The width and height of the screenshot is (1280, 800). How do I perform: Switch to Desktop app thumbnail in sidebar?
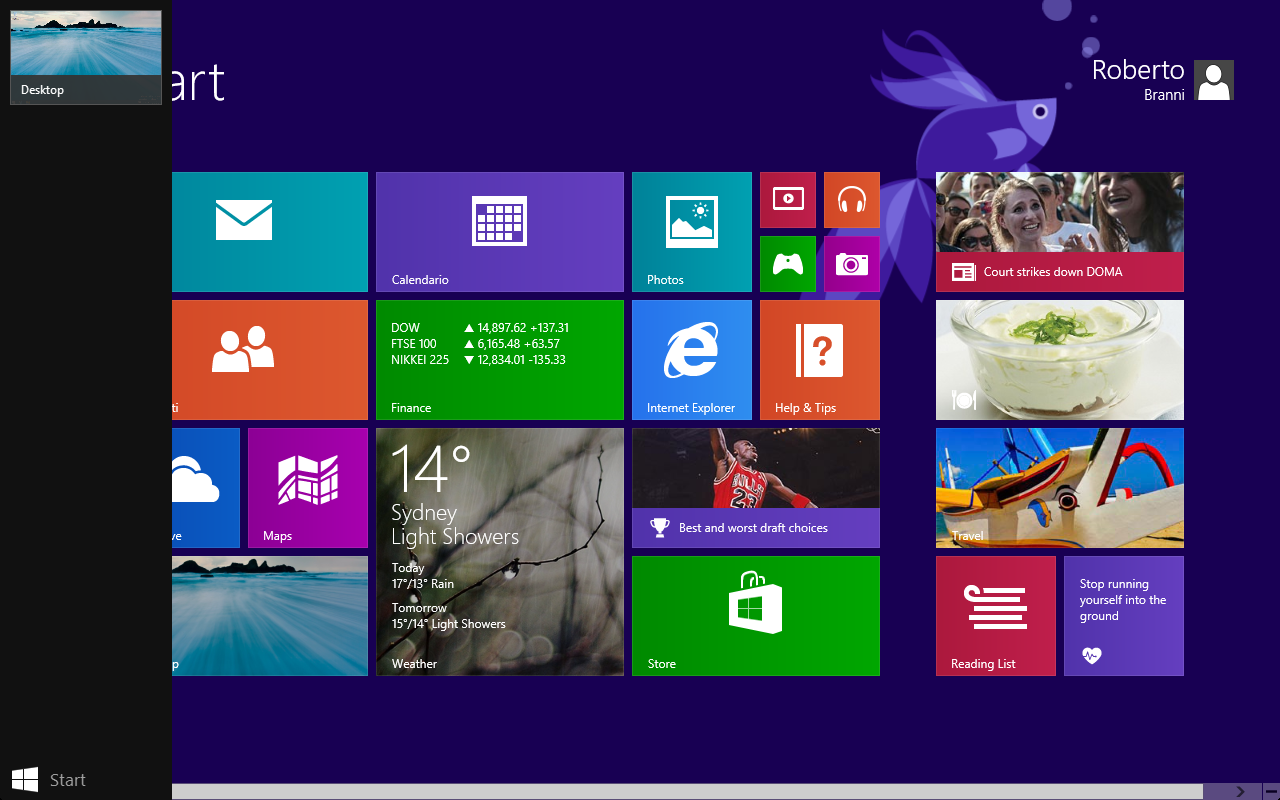point(86,57)
